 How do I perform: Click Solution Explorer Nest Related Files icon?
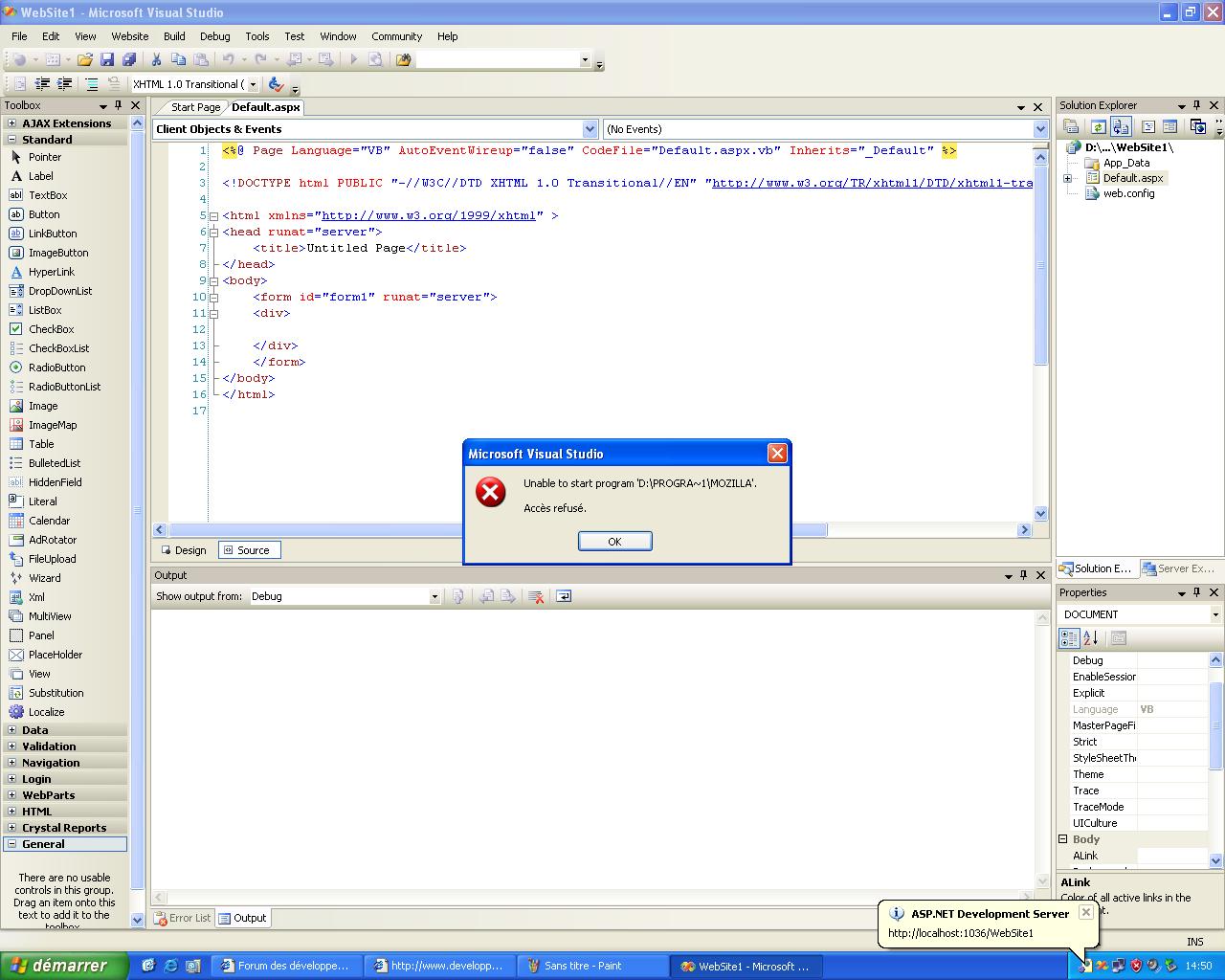(1121, 126)
